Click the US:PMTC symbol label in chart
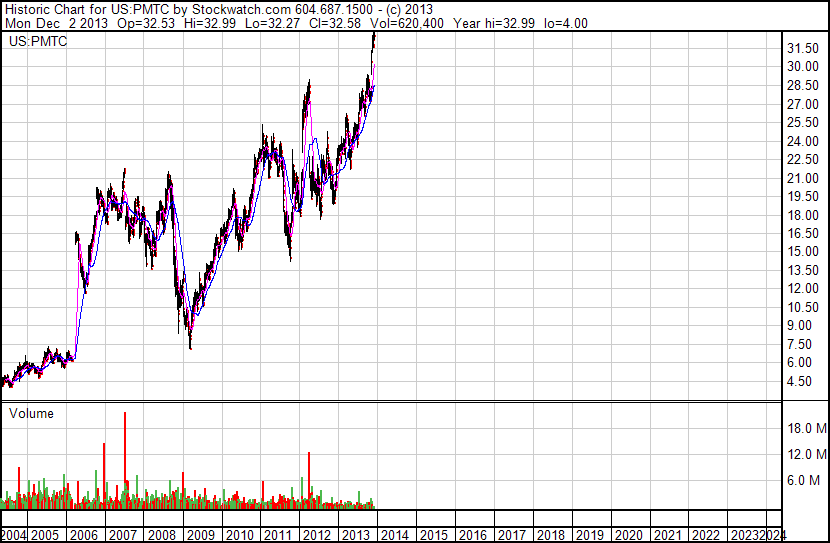The width and height of the screenshot is (830, 543). coord(38,41)
